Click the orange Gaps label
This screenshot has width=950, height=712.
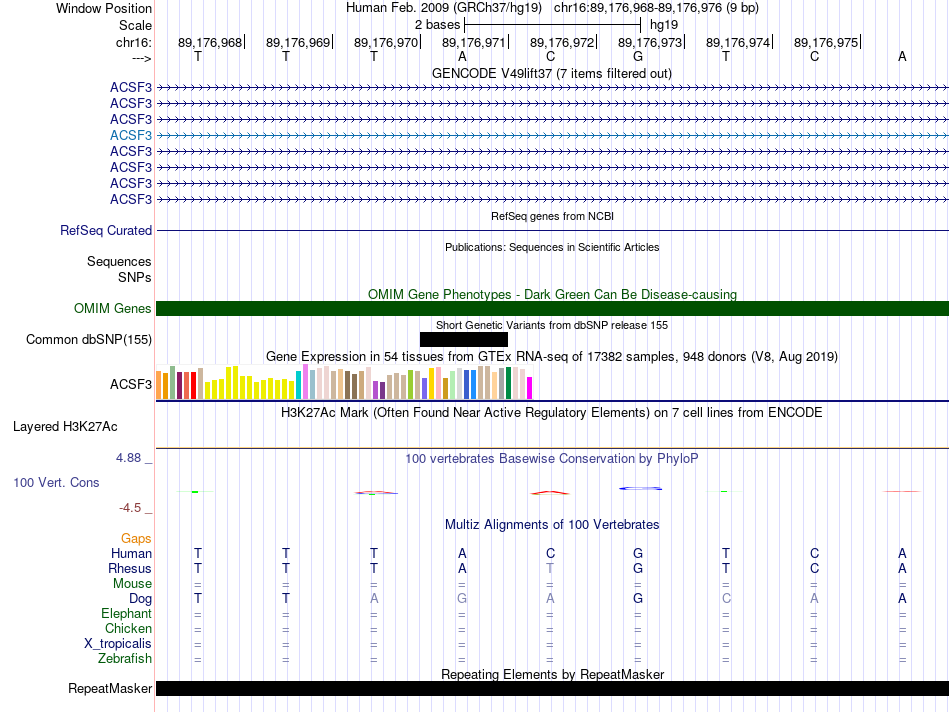coord(136,538)
